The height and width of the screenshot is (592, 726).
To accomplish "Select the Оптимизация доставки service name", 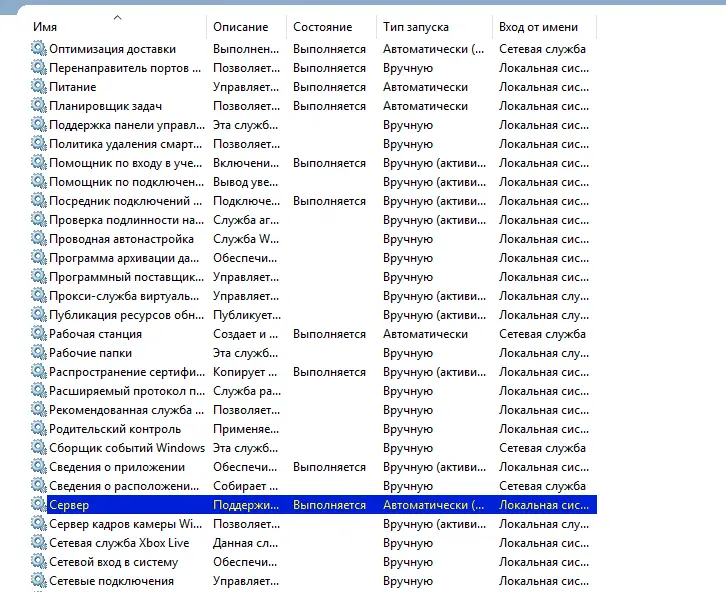I will pyautogui.click(x=113, y=49).
